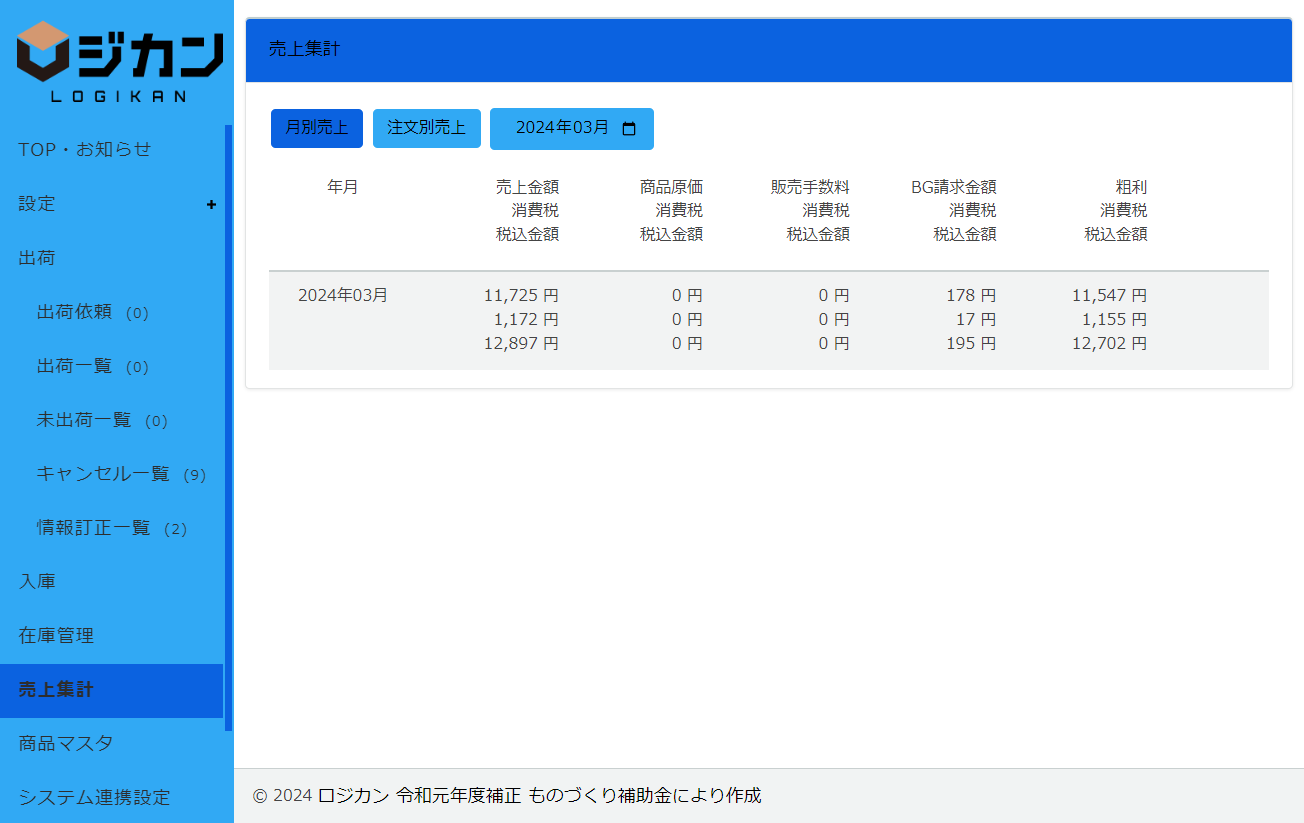Open 在庫管理 page
Image resolution: width=1304 pixels, height=823 pixels.
pos(56,636)
